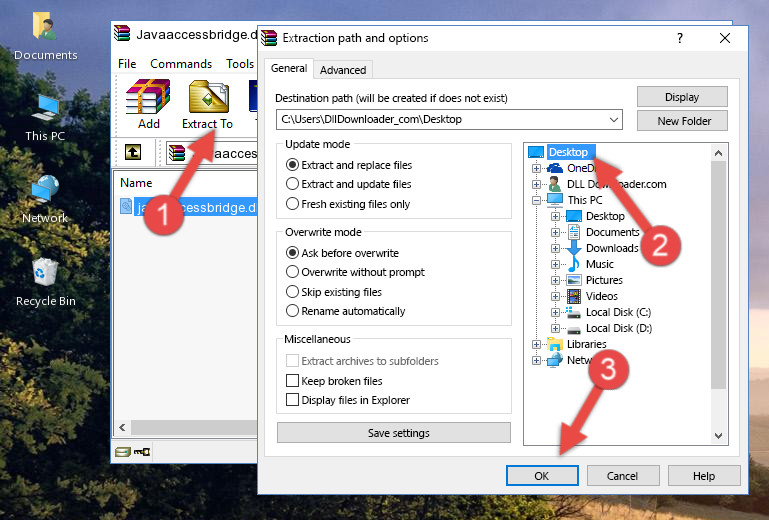Expand Network node in tree

coord(536,361)
